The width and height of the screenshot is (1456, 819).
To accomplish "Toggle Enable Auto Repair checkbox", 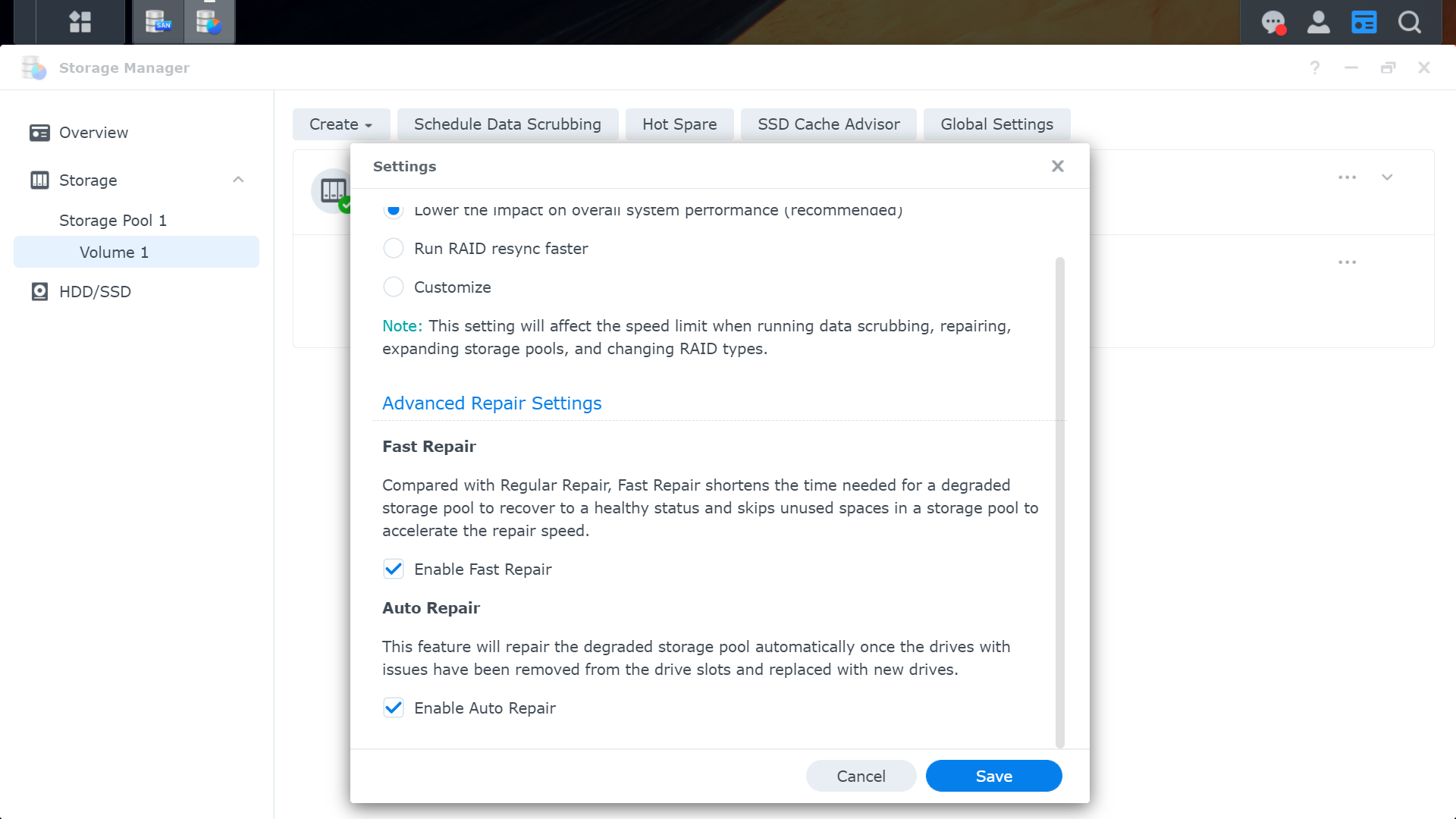I will pos(394,708).
